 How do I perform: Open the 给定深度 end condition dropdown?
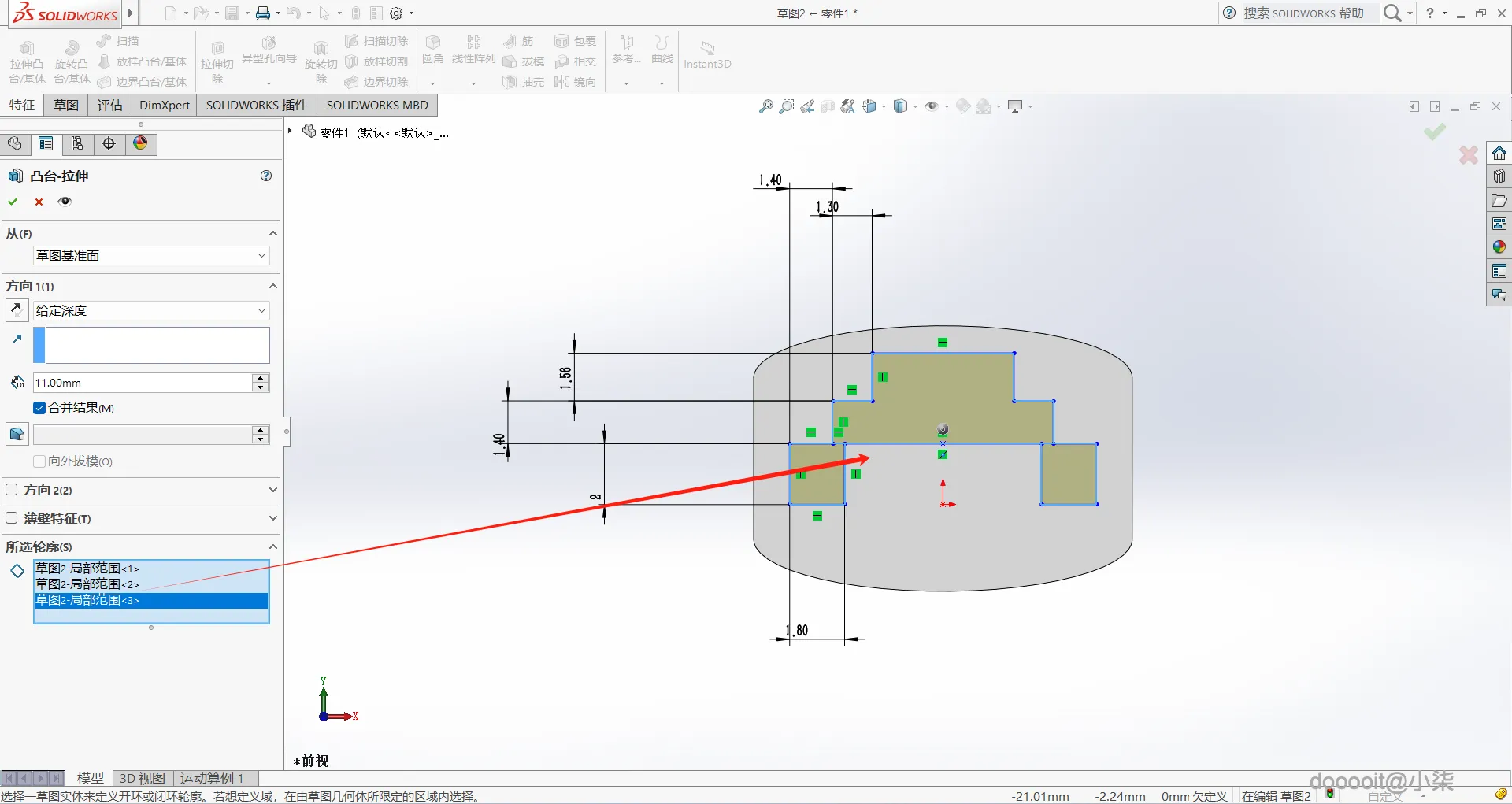coord(151,311)
